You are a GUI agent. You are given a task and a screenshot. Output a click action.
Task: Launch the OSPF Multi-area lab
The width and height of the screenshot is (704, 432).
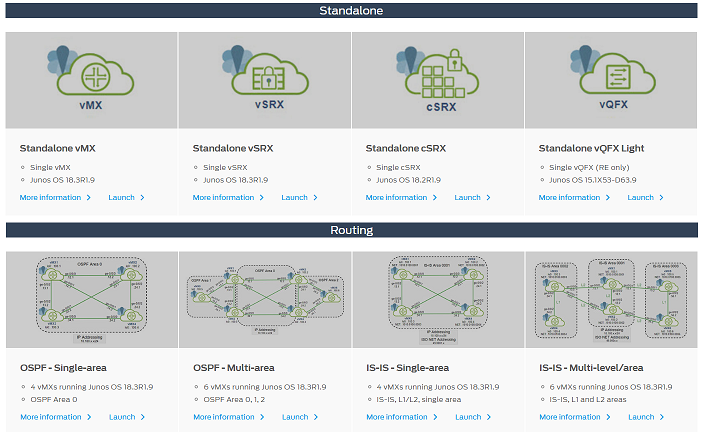point(300,417)
